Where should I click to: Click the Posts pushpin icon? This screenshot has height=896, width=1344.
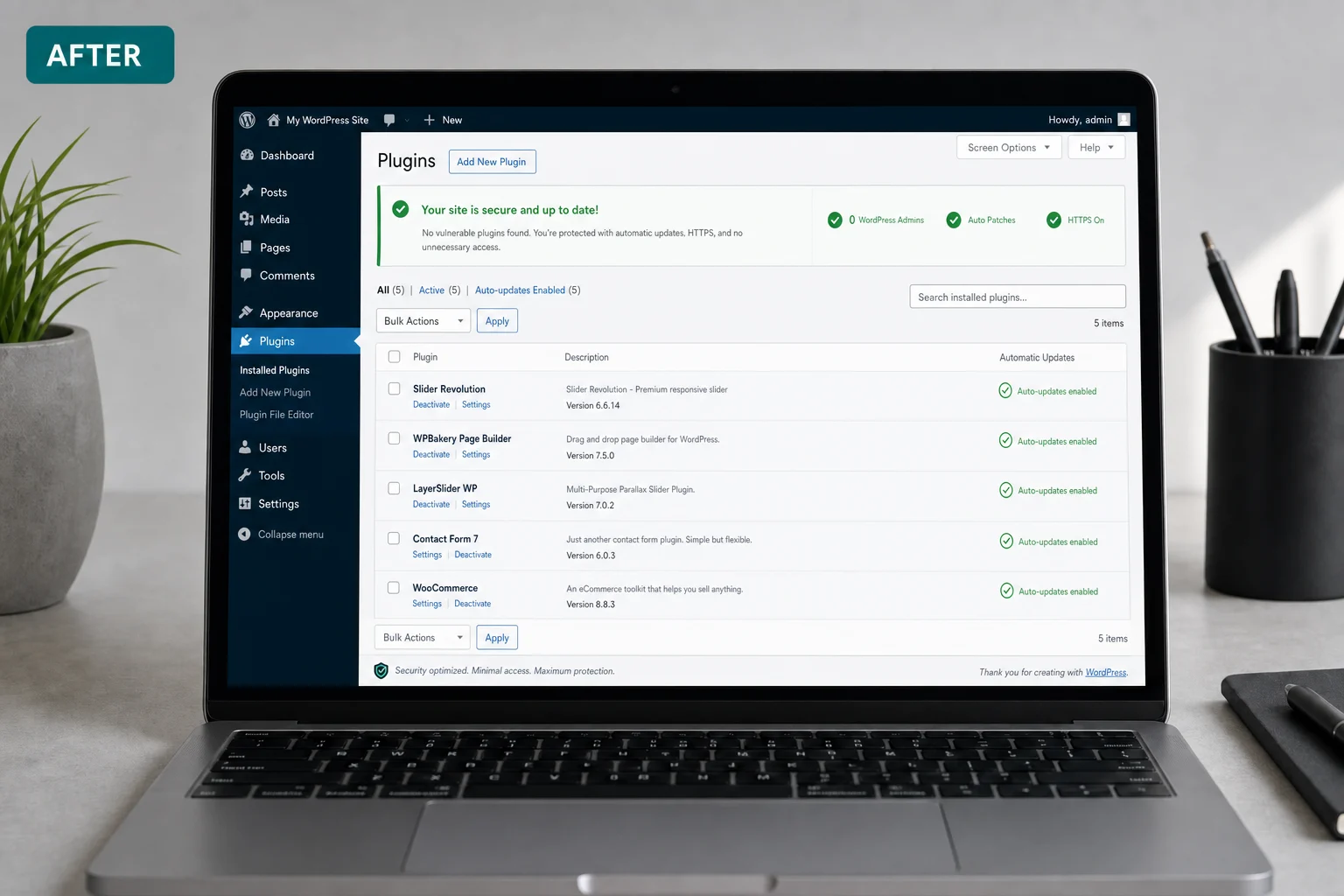click(247, 191)
